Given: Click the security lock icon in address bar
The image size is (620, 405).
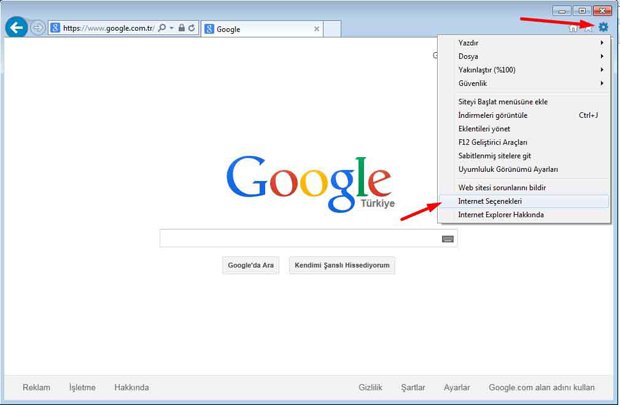Looking at the screenshot, I should (181, 28).
